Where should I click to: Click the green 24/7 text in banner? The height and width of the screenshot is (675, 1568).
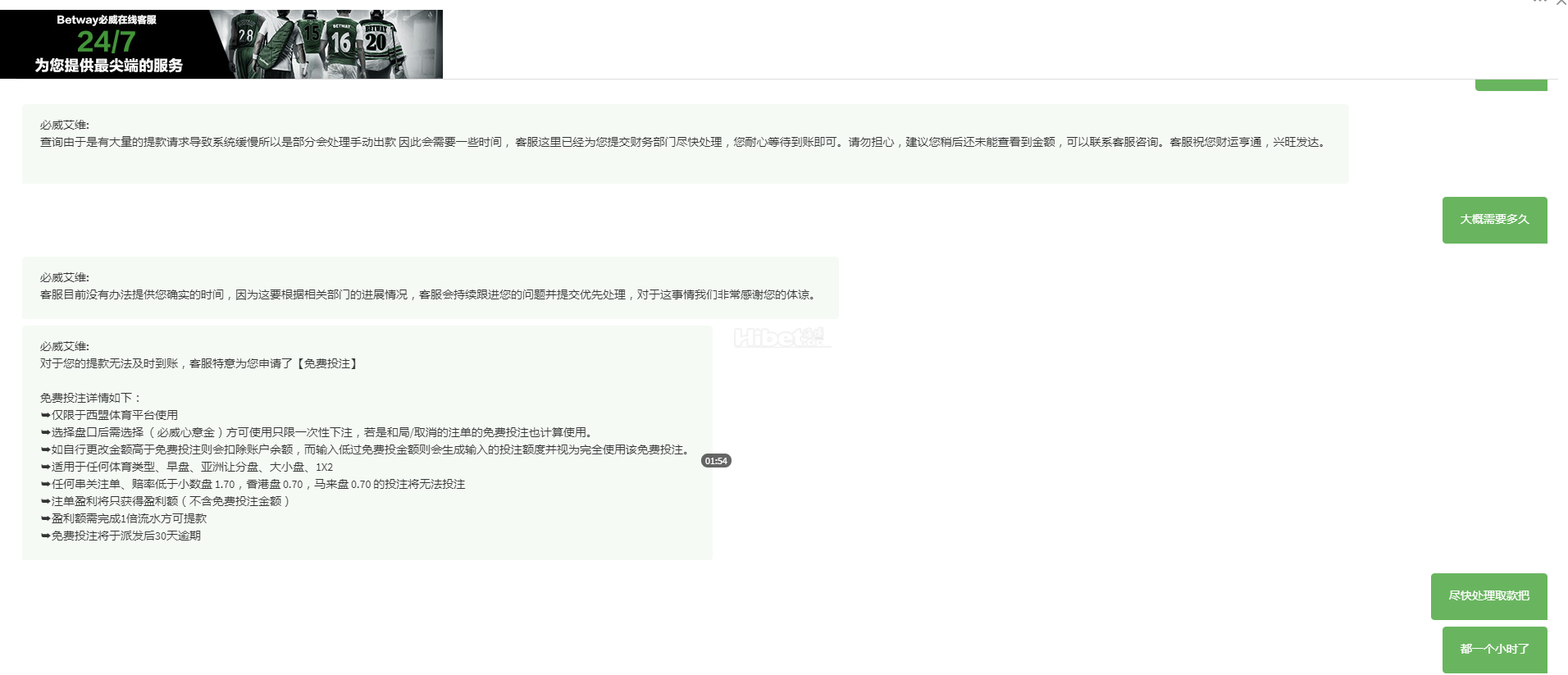tap(106, 42)
